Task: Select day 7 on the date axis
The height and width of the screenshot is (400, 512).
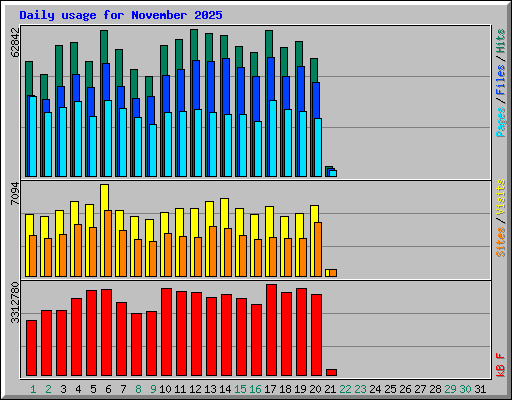Action: (123, 389)
